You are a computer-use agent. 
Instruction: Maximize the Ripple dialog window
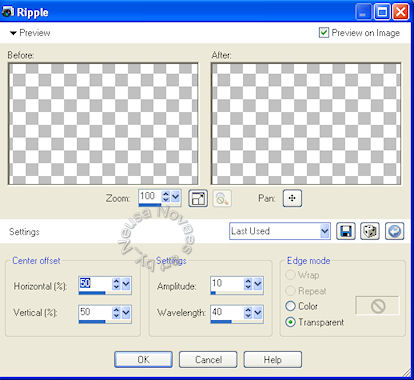click(x=382, y=12)
